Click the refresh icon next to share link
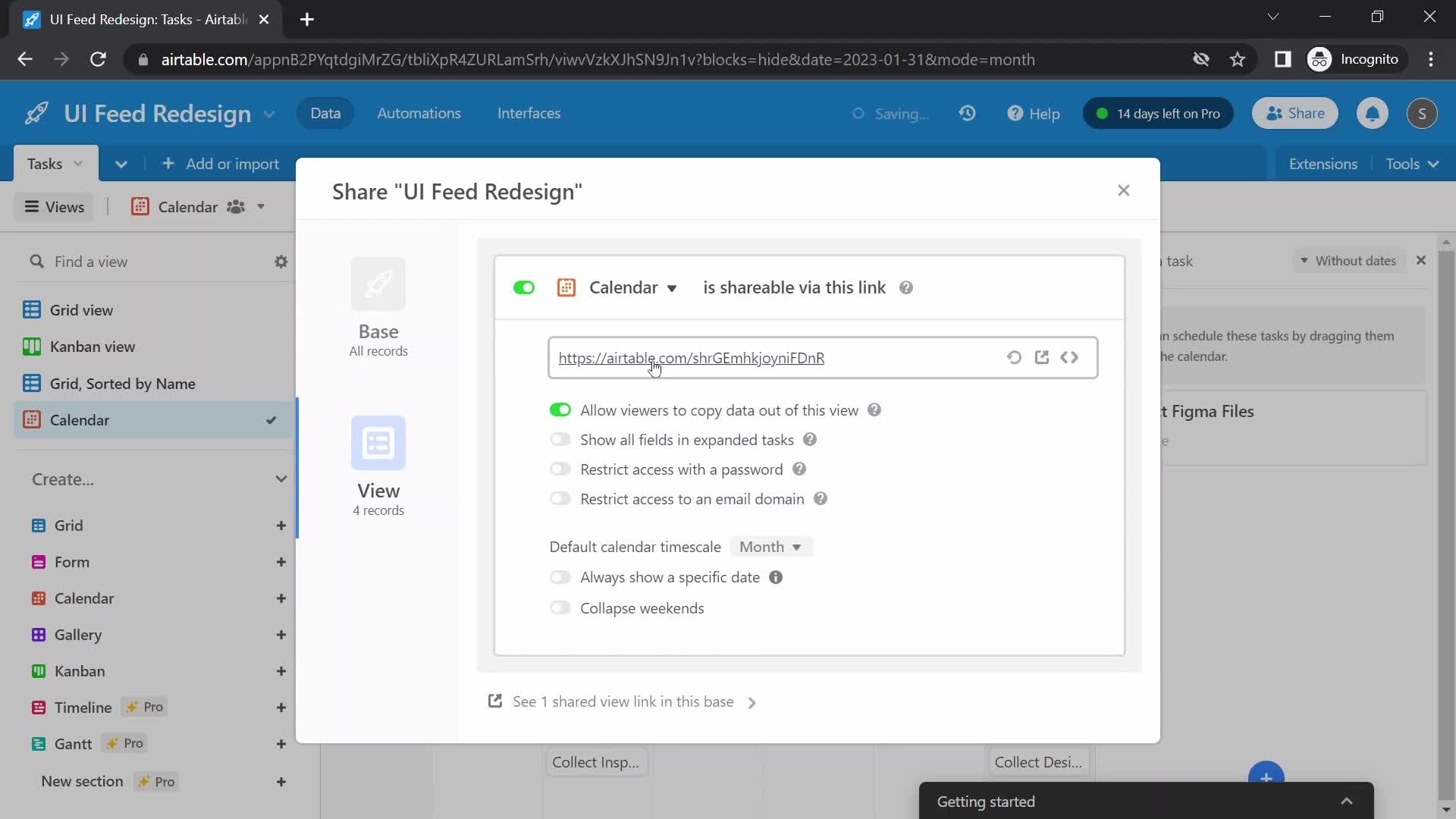Viewport: 1456px width, 819px height. pos(1014,357)
